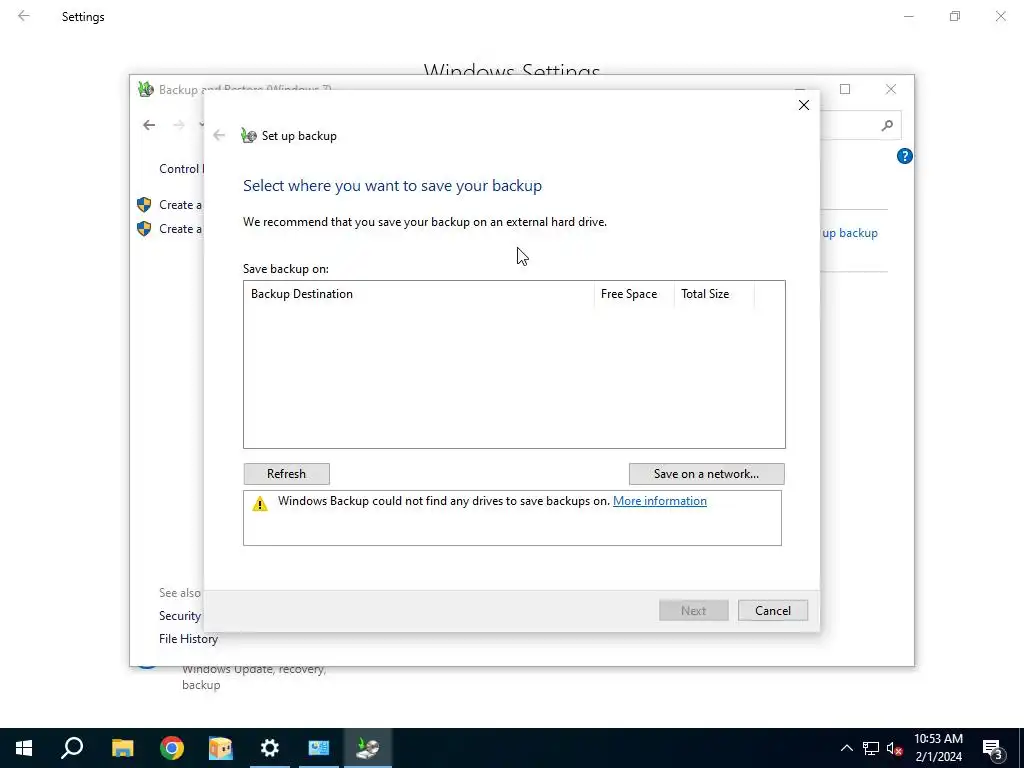Switch to Settings gear on taskbar
This screenshot has width=1024, height=768.
(270, 748)
